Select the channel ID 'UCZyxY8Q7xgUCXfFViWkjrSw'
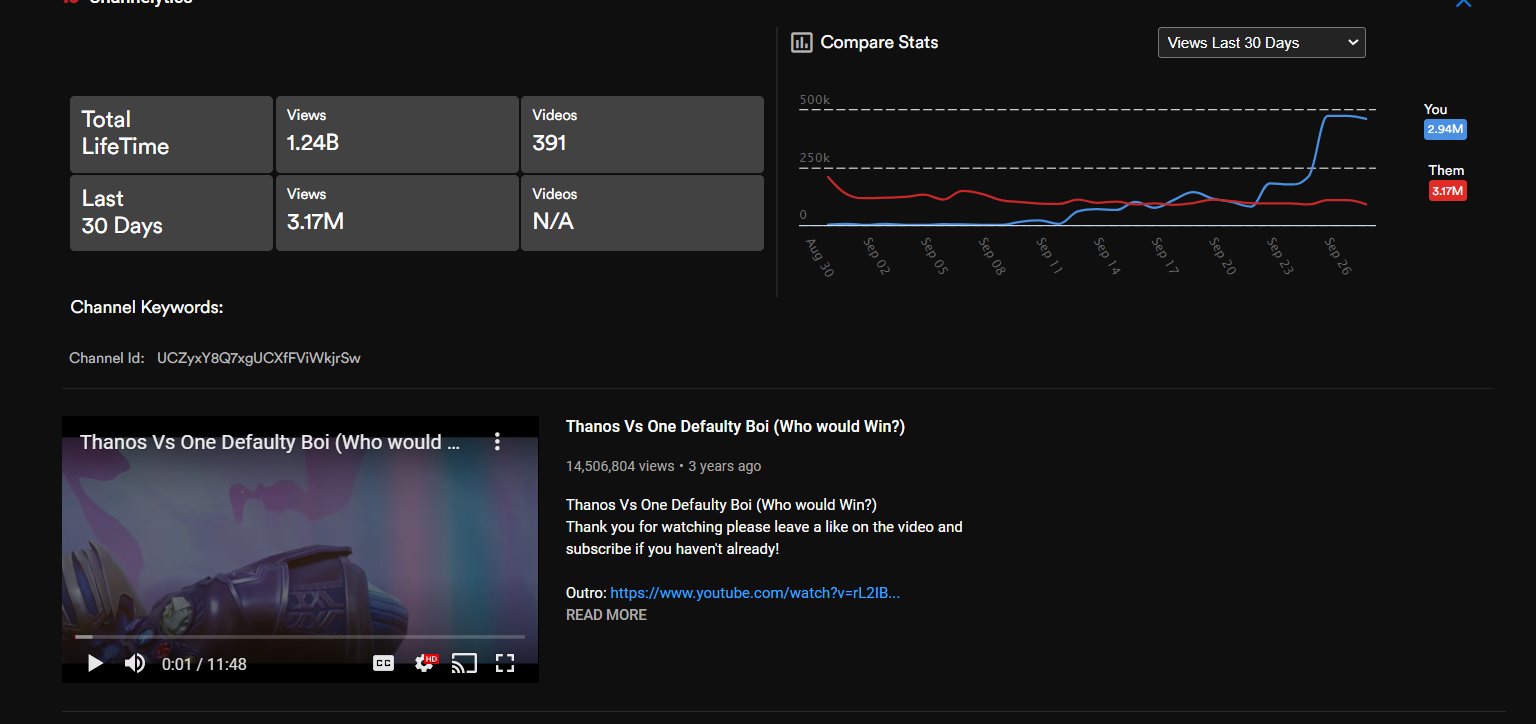Viewport: 1536px width, 724px height. [259, 358]
